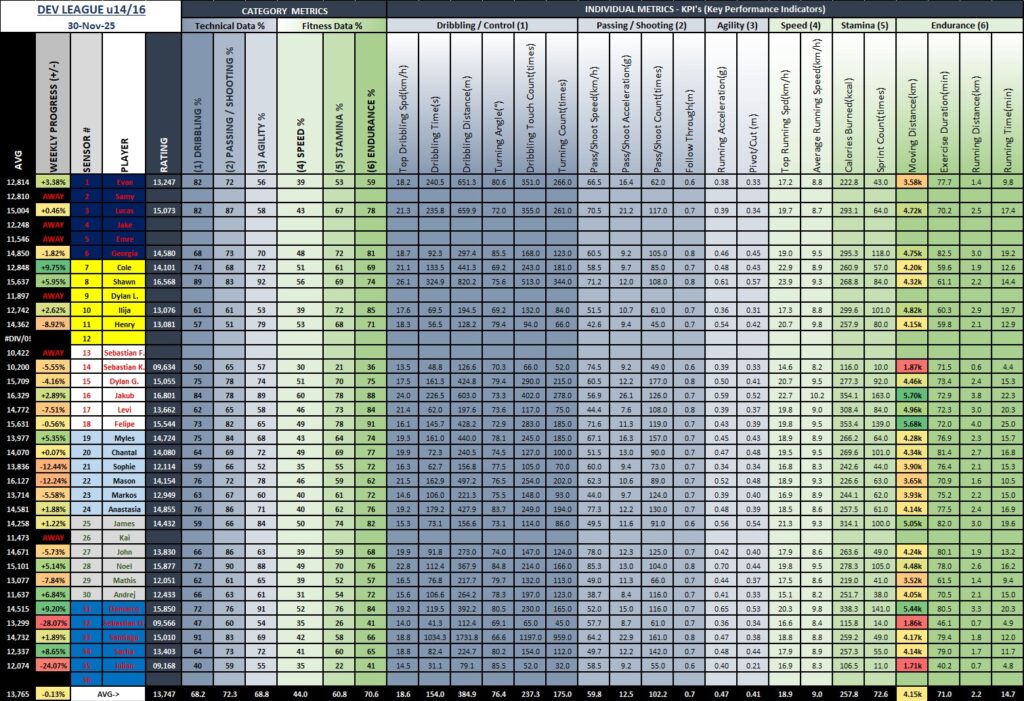Select player Shawn's name cell
1024x701 pixels.
(x=123, y=282)
